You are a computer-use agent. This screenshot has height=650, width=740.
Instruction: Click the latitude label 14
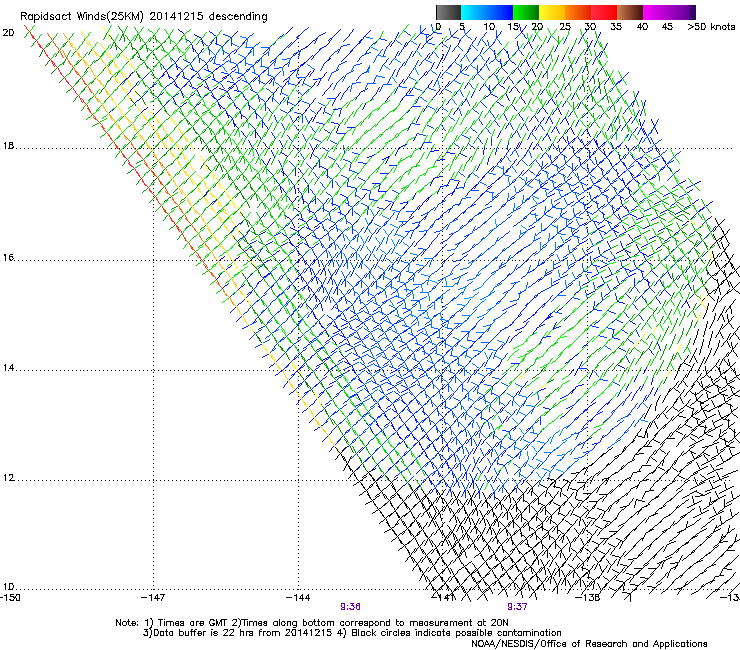[x=8, y=368]
